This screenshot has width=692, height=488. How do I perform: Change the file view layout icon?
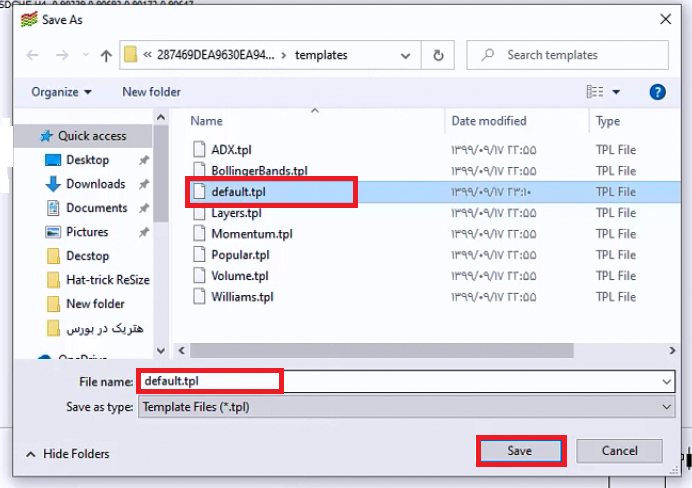click(594, 92)
